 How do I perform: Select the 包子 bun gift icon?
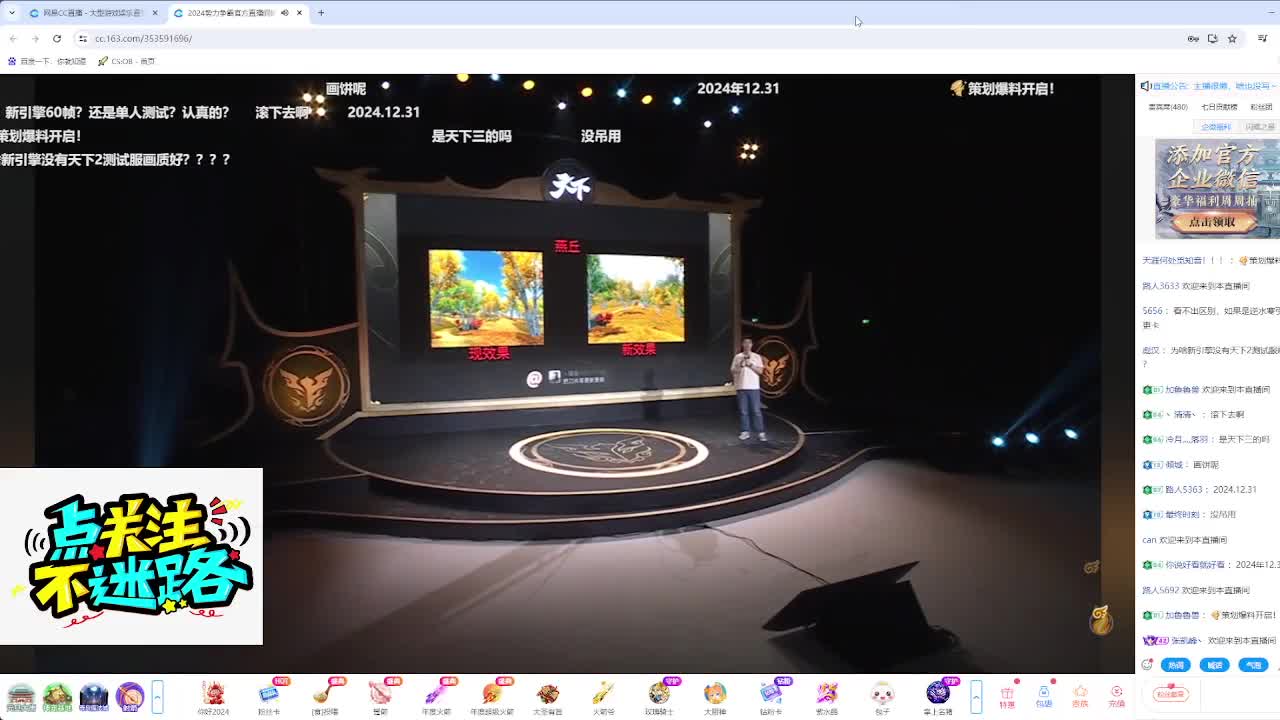[882, 693]
